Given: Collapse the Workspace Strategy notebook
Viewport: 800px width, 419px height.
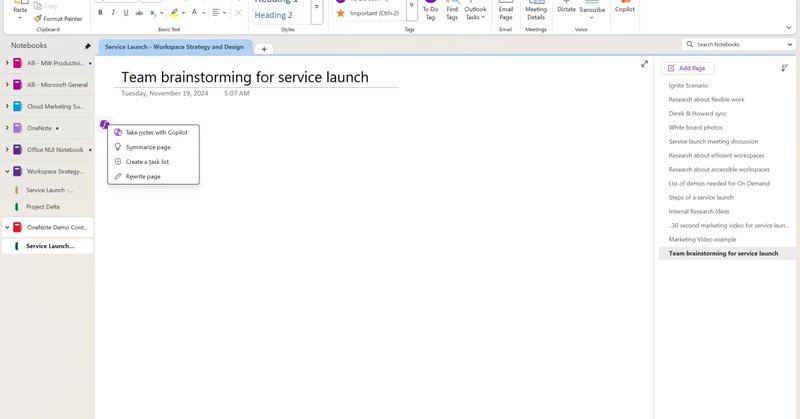Looking at the screenshot, I should pyautogui.click(x=7, y=171).
